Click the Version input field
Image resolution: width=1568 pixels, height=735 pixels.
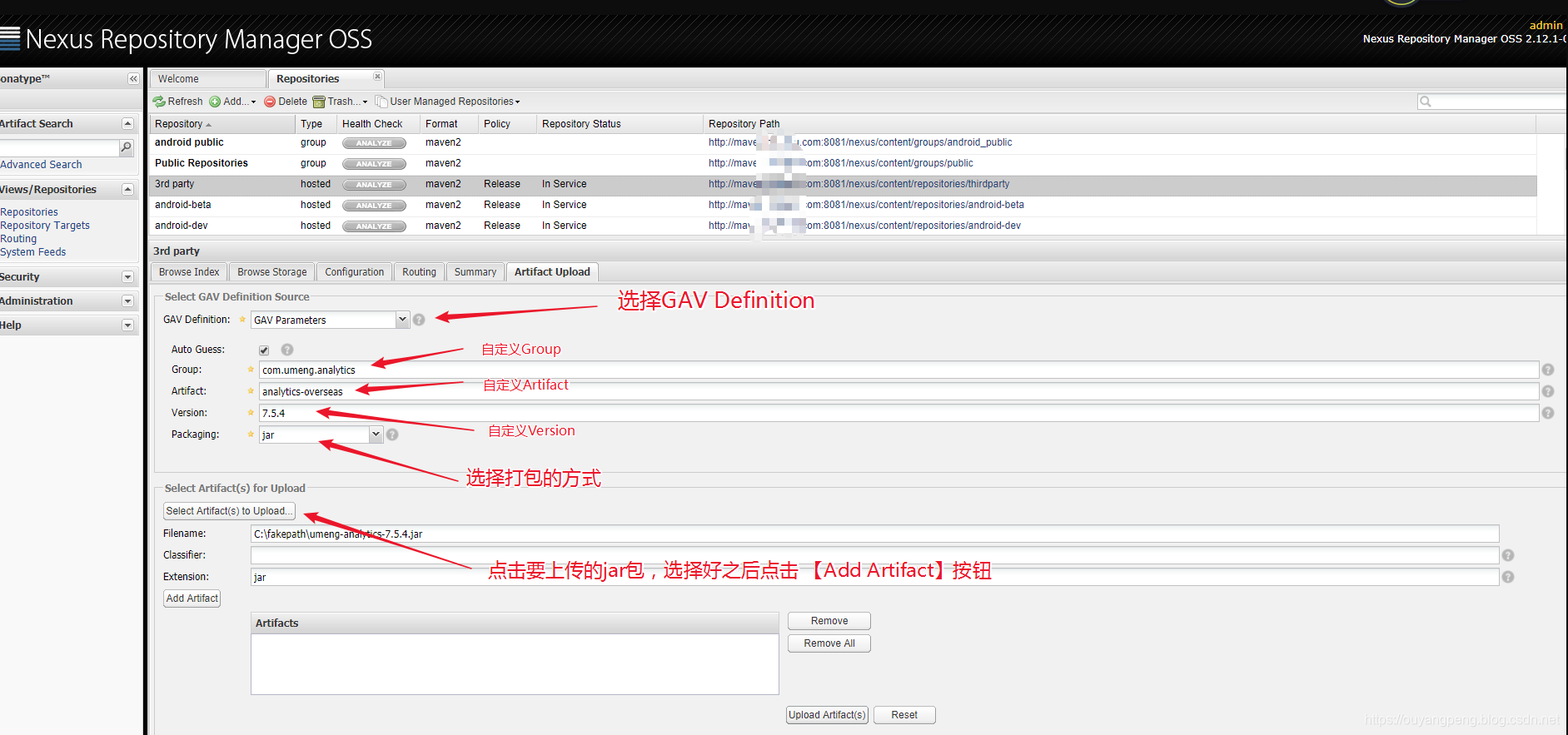click(898, 413)
